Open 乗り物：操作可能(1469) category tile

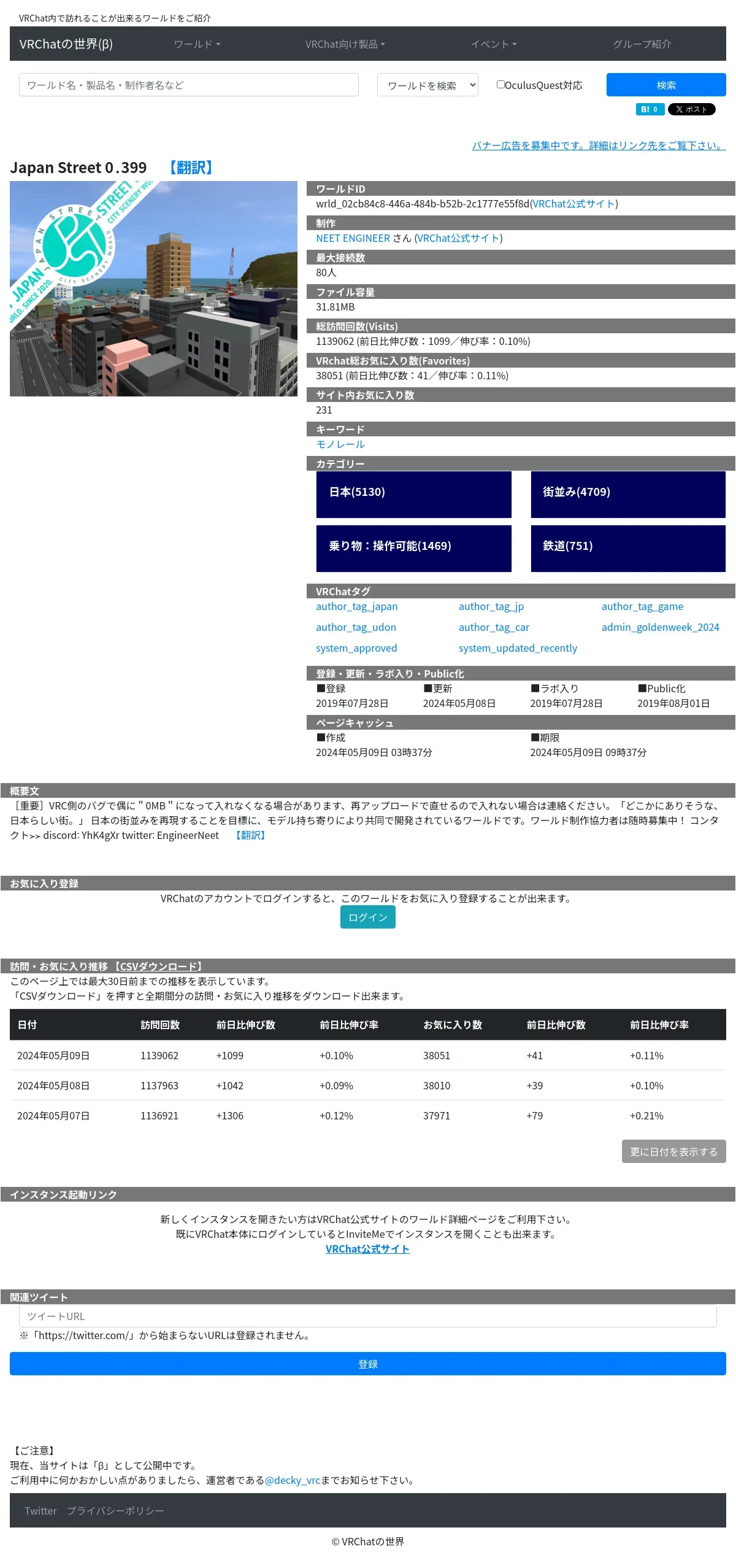pos(414,549)
